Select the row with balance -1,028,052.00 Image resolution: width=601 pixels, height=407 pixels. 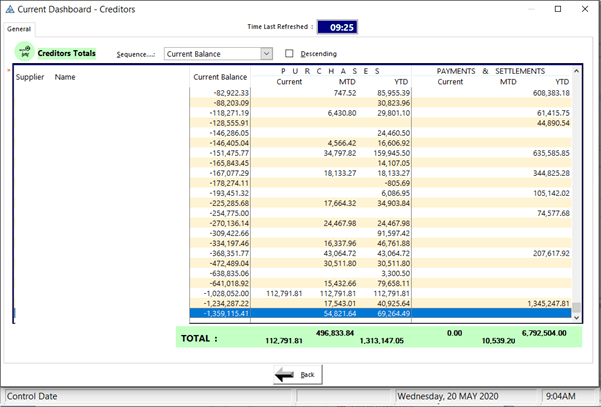(x=380, y=293)
